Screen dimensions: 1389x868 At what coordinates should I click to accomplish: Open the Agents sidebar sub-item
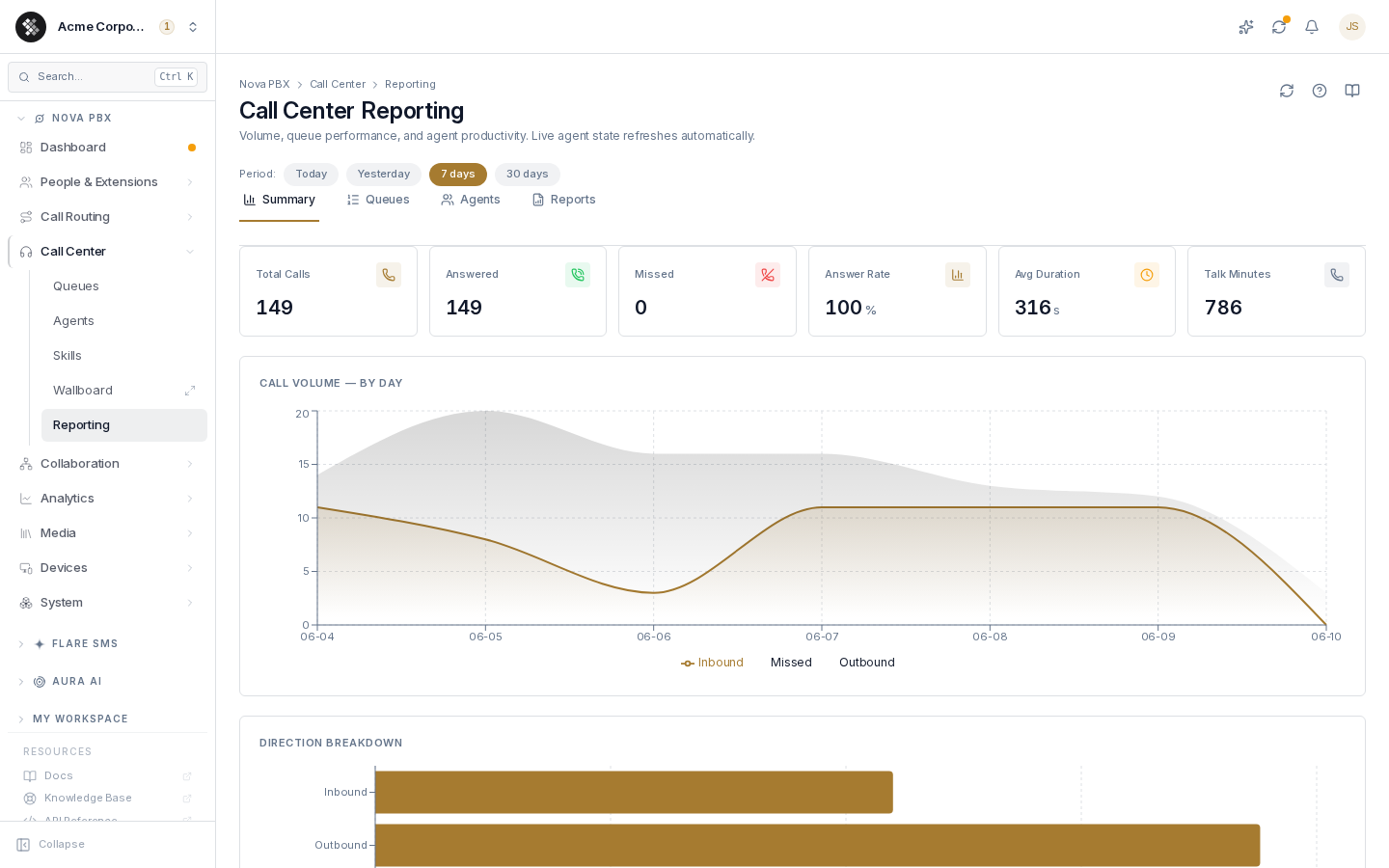point(123,321)
